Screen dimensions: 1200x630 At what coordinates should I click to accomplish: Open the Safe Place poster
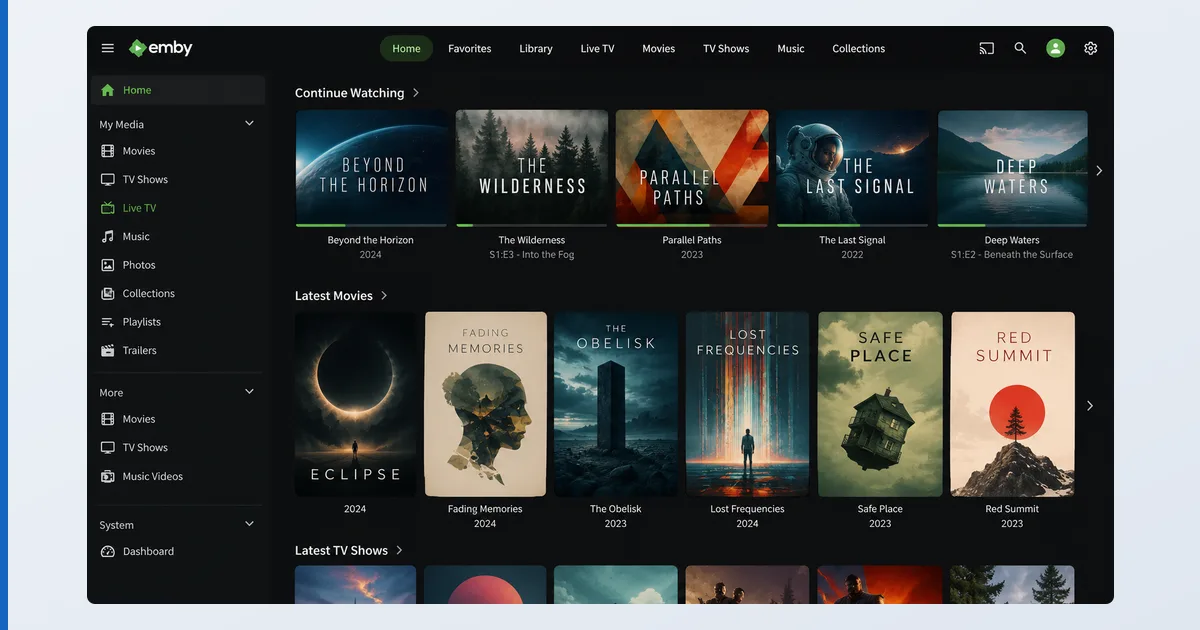[x=880, y=405]
